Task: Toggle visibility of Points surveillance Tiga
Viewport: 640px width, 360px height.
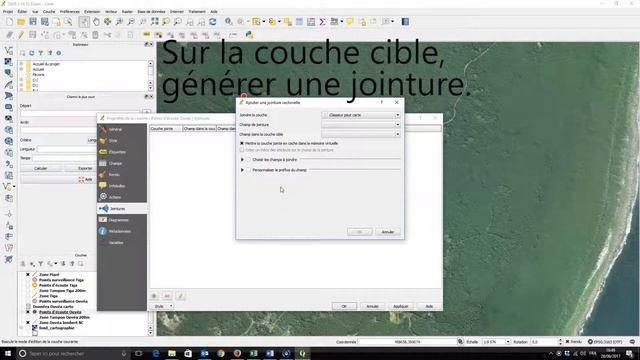Action: click(28, 280)
